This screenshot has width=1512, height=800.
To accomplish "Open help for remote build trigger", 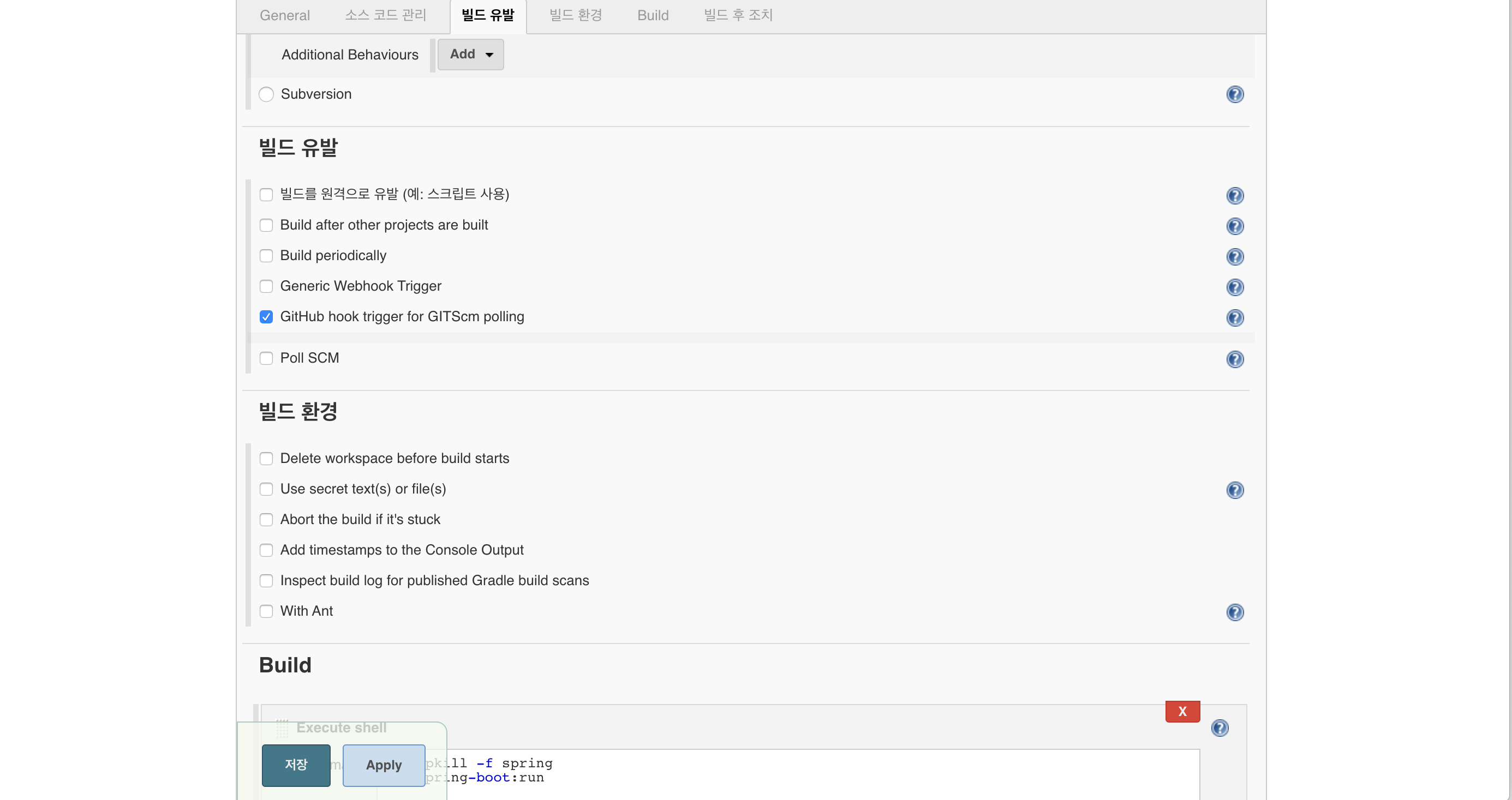I will (1235, 195).
